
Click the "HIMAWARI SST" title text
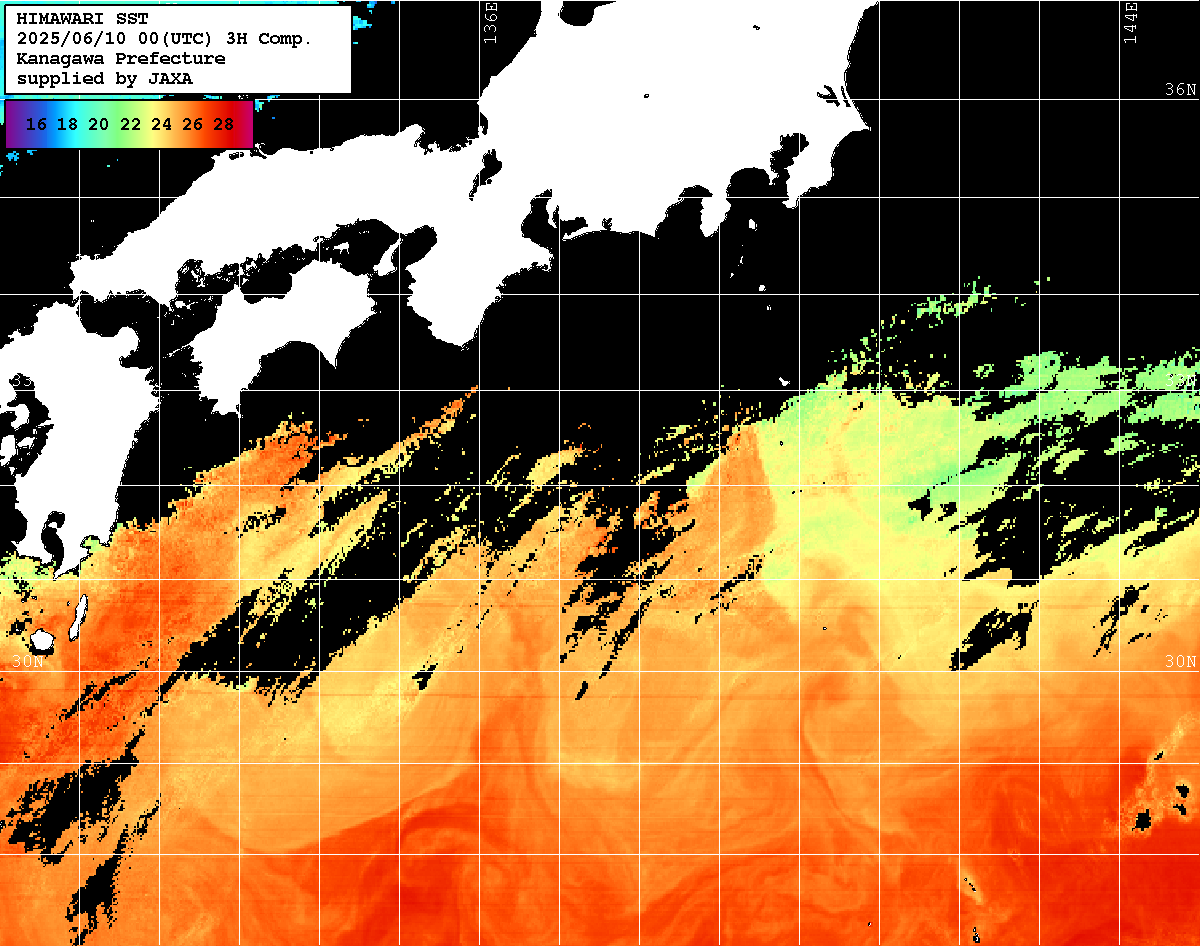pyautogui.click(x=82, y=19)
